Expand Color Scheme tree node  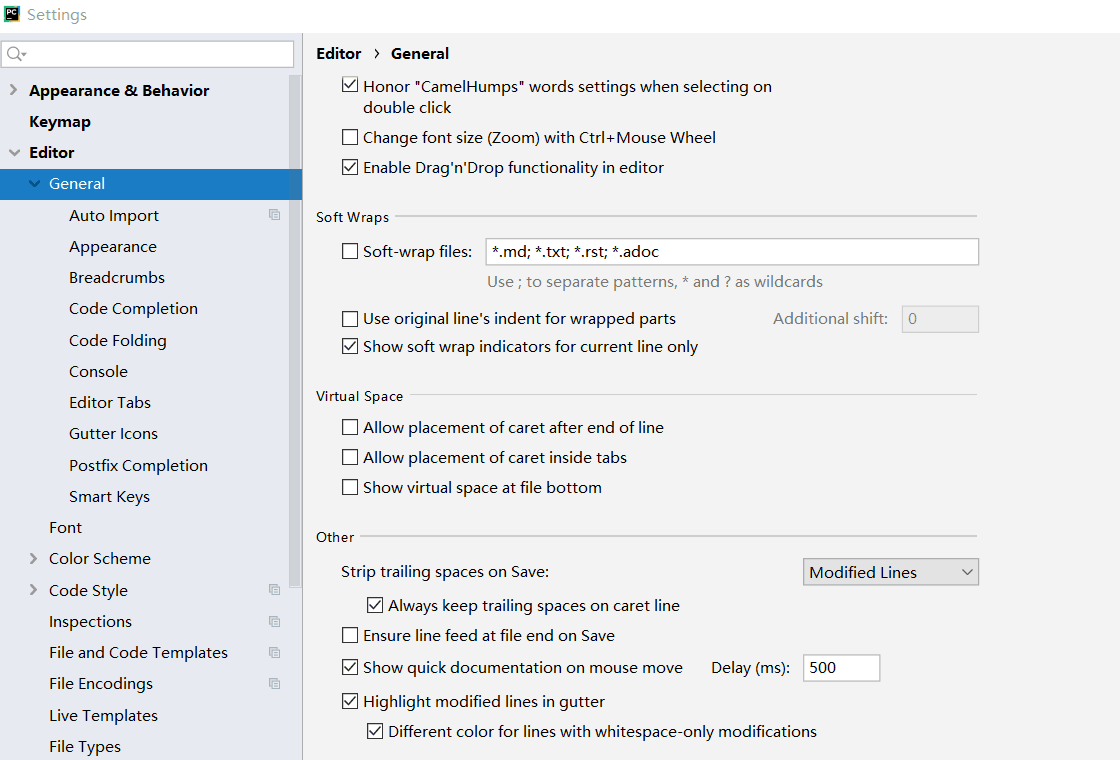click(x=34, y=559)
